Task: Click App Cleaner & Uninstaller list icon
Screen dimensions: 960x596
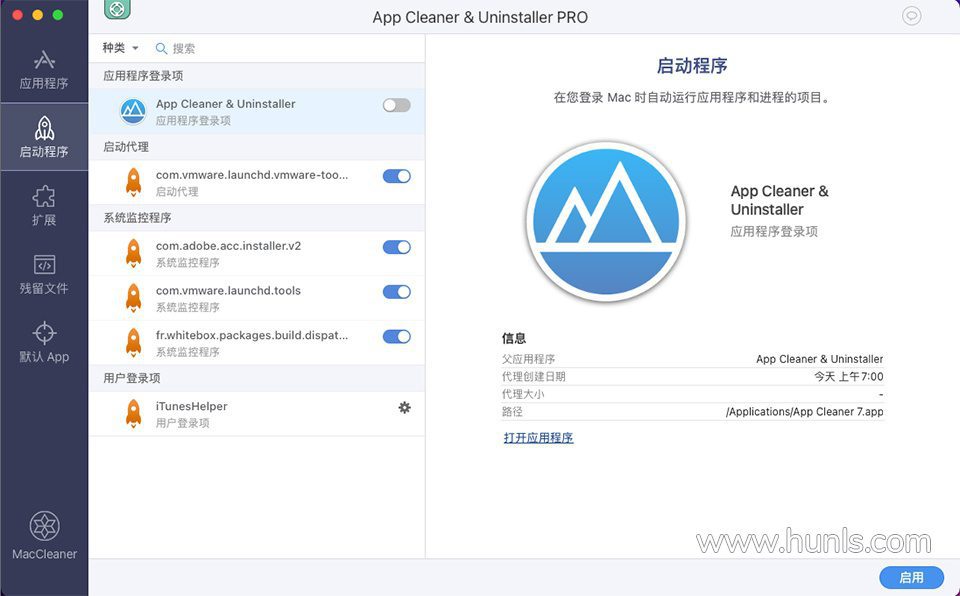Action: tap(133, 111)
